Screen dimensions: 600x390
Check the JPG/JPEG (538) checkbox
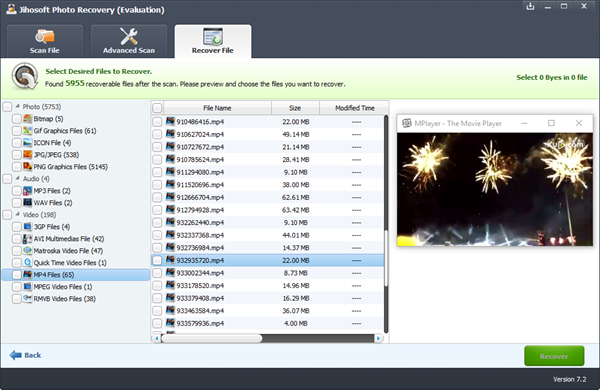(17, 155)
